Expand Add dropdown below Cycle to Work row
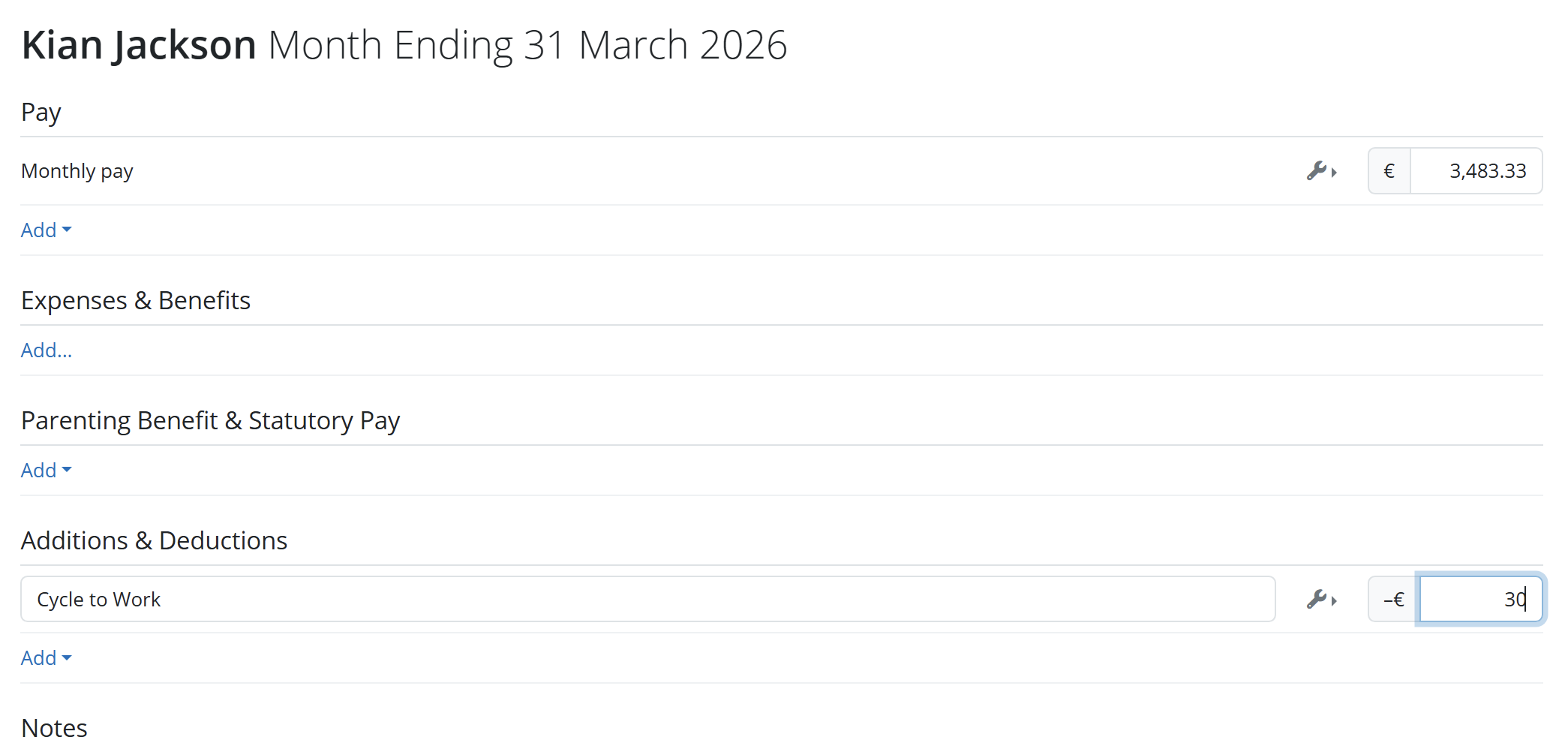1568x752 pixels. pyautogui.click(x=46, y=658)
